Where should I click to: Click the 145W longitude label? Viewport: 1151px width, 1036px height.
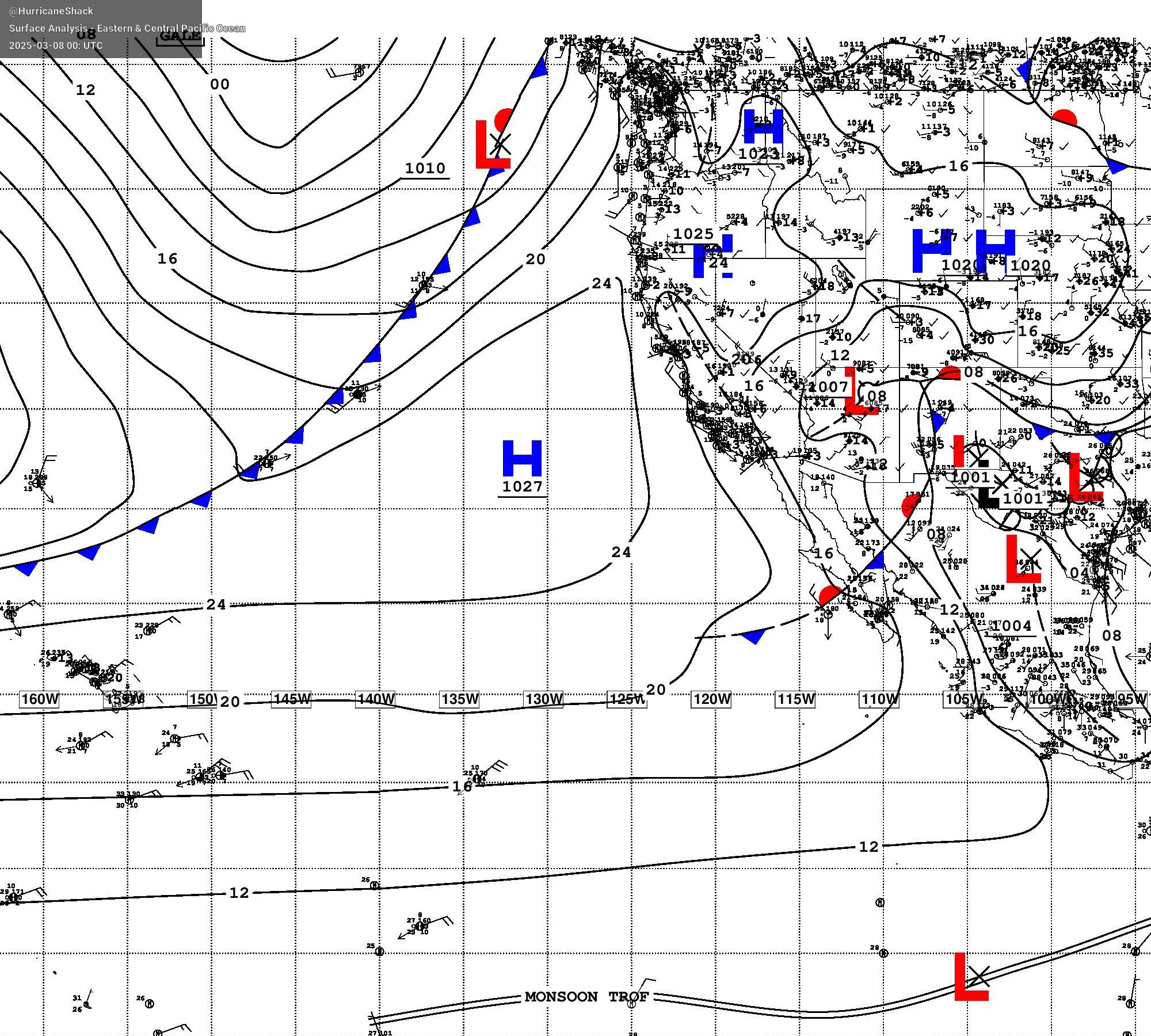click(291, 699)
